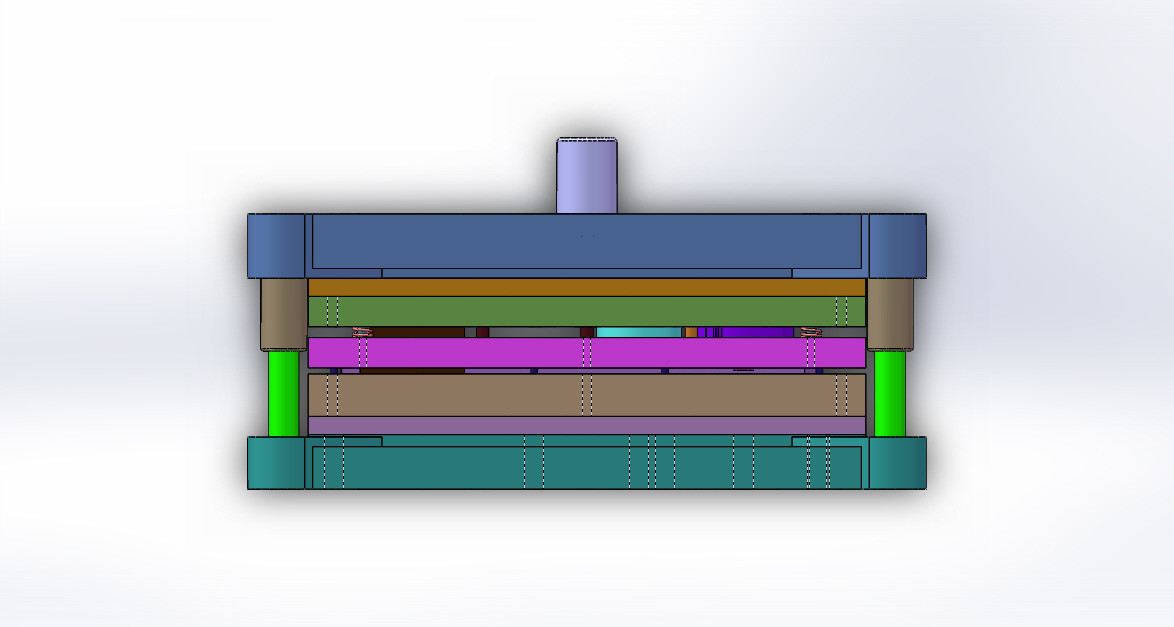Select the blue top plate of the die set

pyautogui.click(x=586, y=246)
